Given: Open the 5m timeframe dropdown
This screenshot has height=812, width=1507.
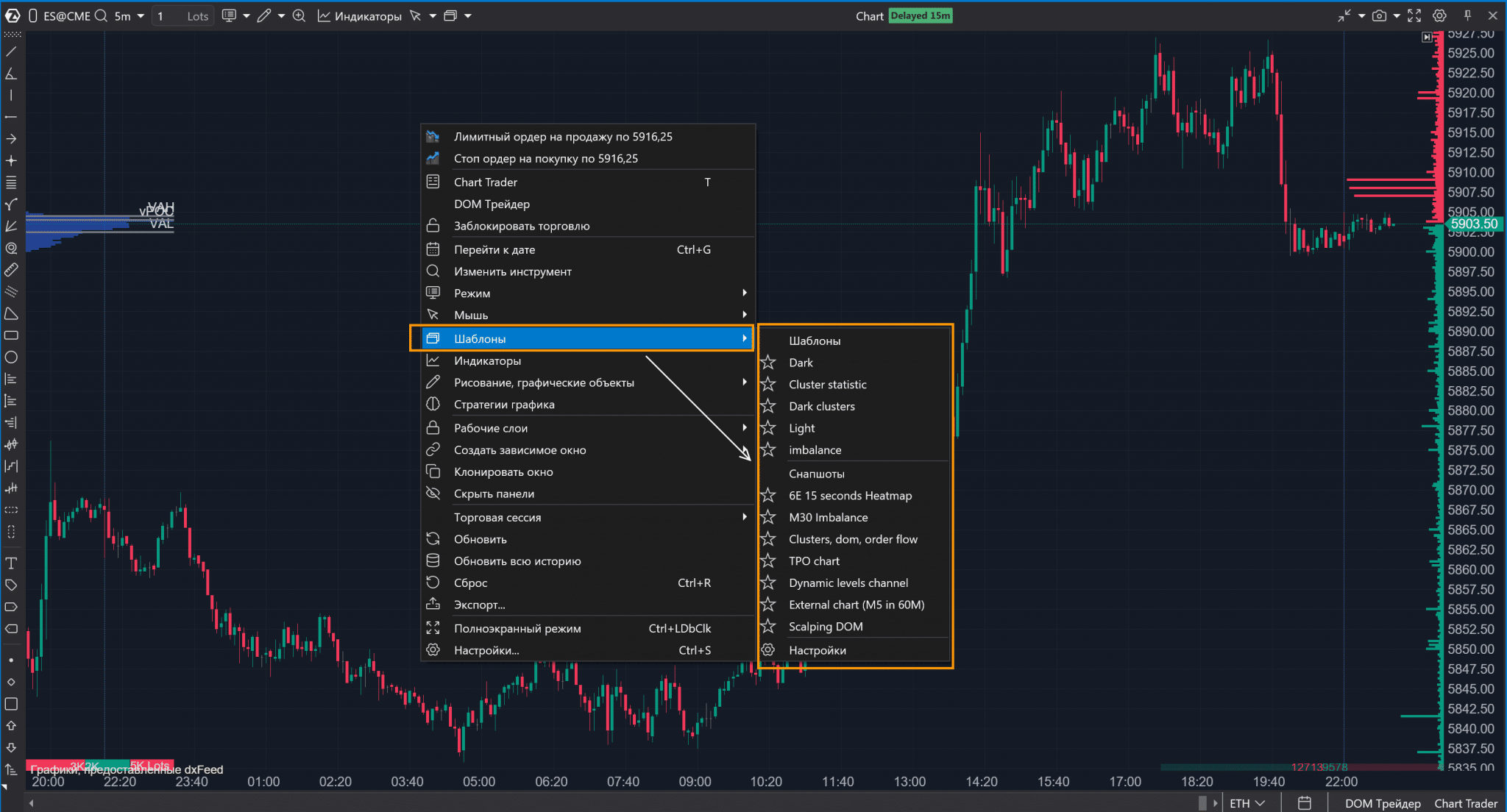Looking at the screenshot, I should 130,15.
